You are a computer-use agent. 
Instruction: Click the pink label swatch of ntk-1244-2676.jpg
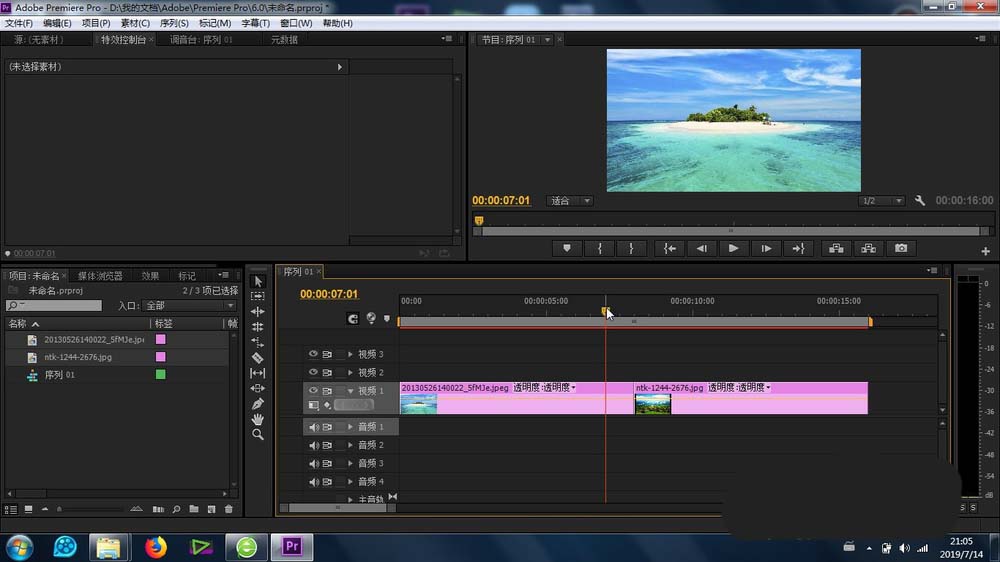coord(160,357)
